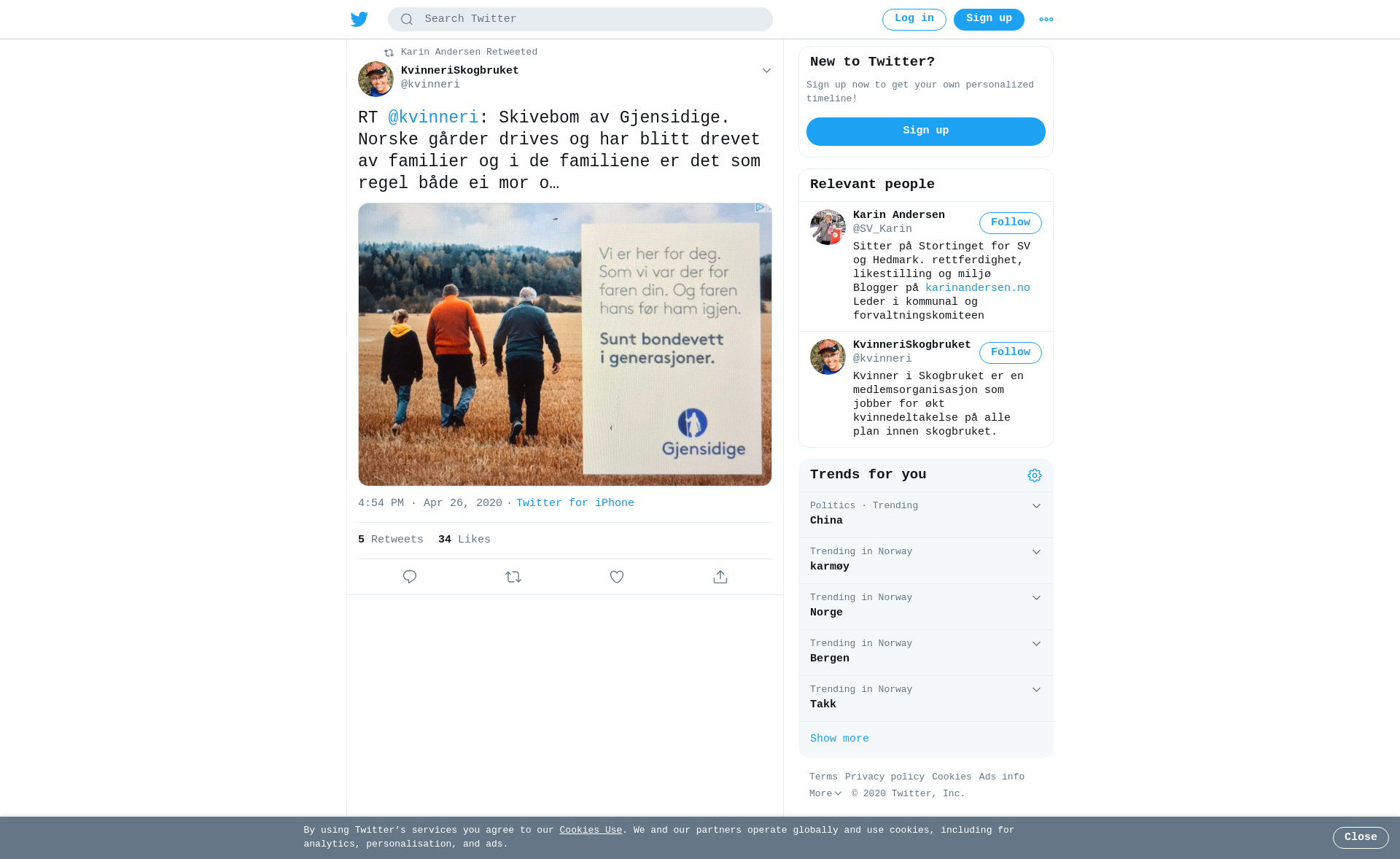The height and width of the screenshot is (859, 1400).
Task: Expand options for karmøy trend
Action: tap(1036, 552)
